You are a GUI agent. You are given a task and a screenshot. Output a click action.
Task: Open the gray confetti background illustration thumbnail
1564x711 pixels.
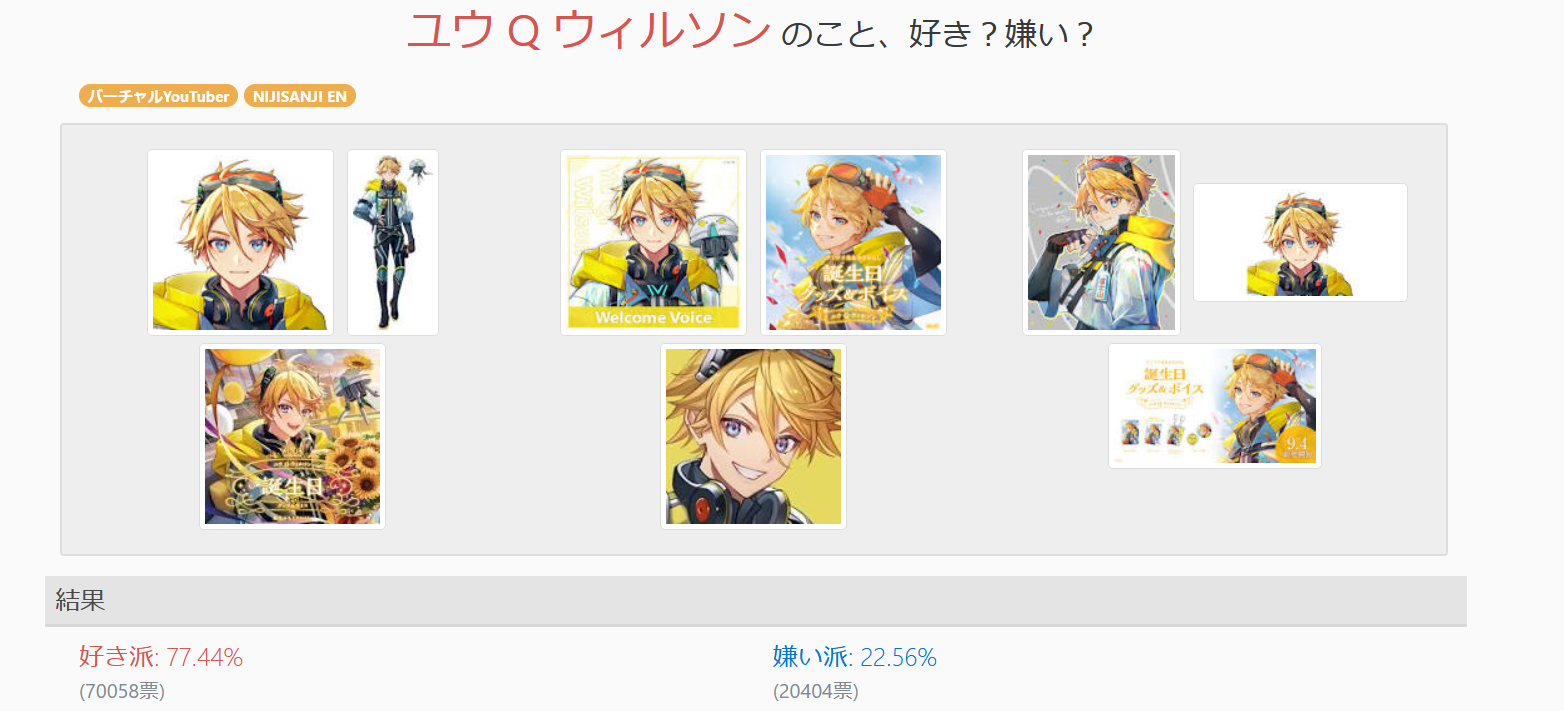(x=1101, y=243)
